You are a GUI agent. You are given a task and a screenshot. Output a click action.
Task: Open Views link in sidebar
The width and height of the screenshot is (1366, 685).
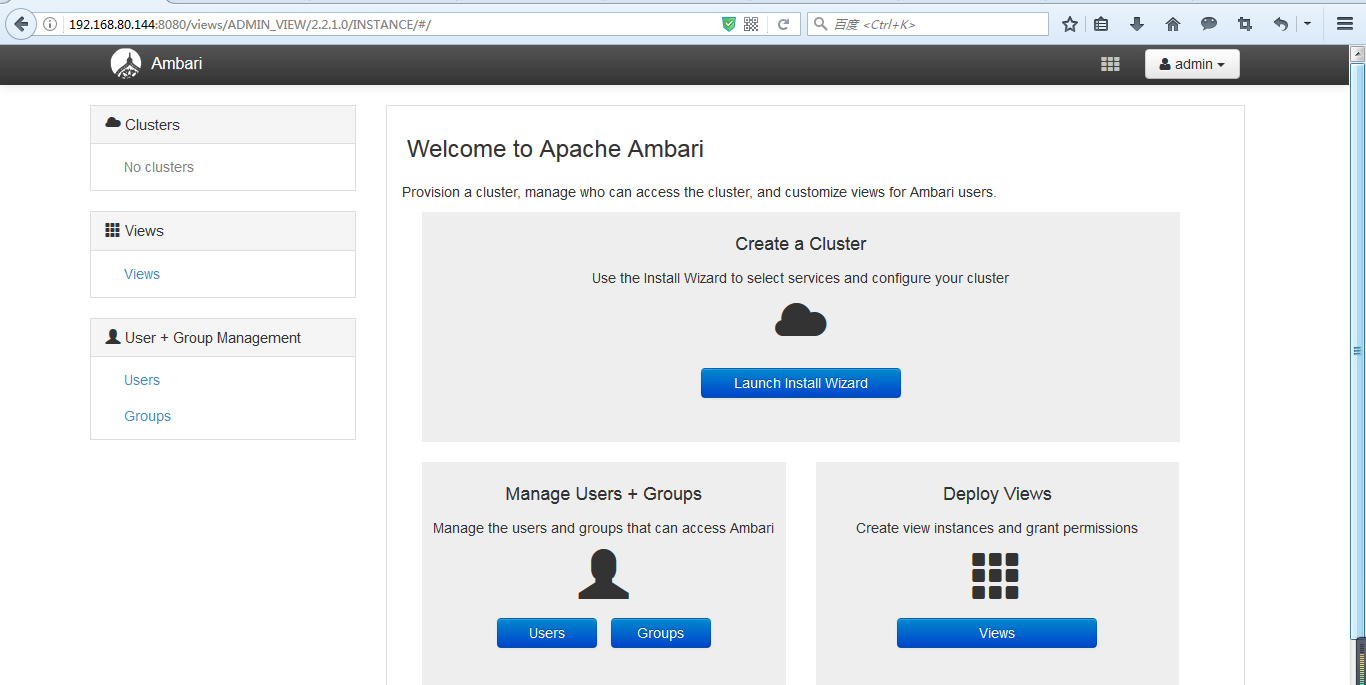(142, 274)
